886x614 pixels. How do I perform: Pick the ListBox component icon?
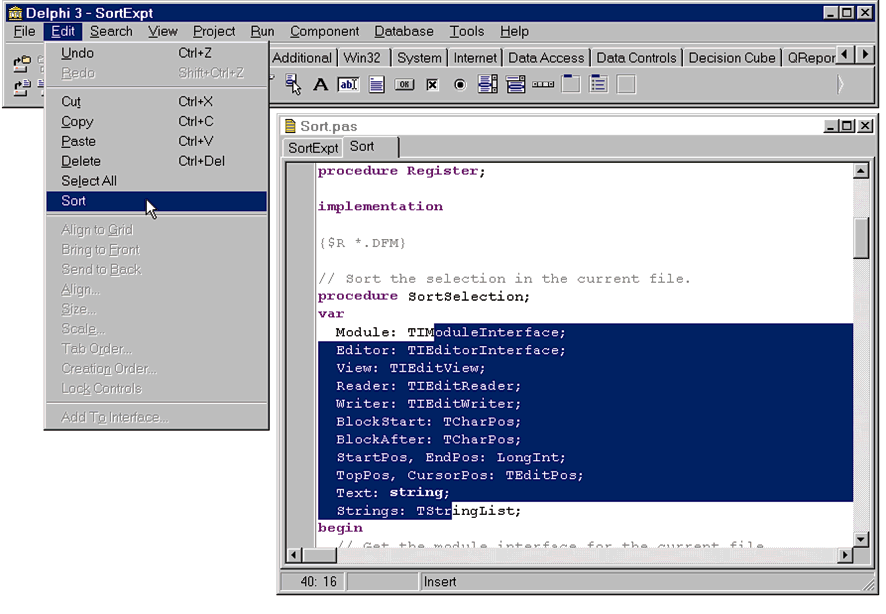488,85
